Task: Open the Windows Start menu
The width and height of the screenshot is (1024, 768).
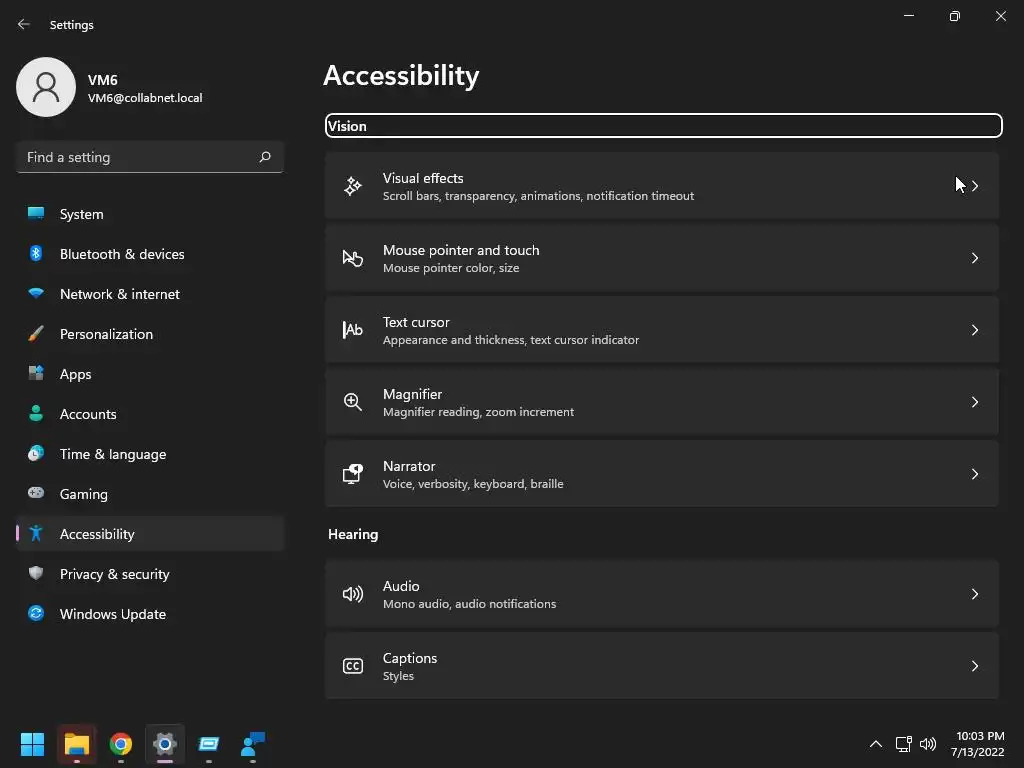Action: coord(33,744)
